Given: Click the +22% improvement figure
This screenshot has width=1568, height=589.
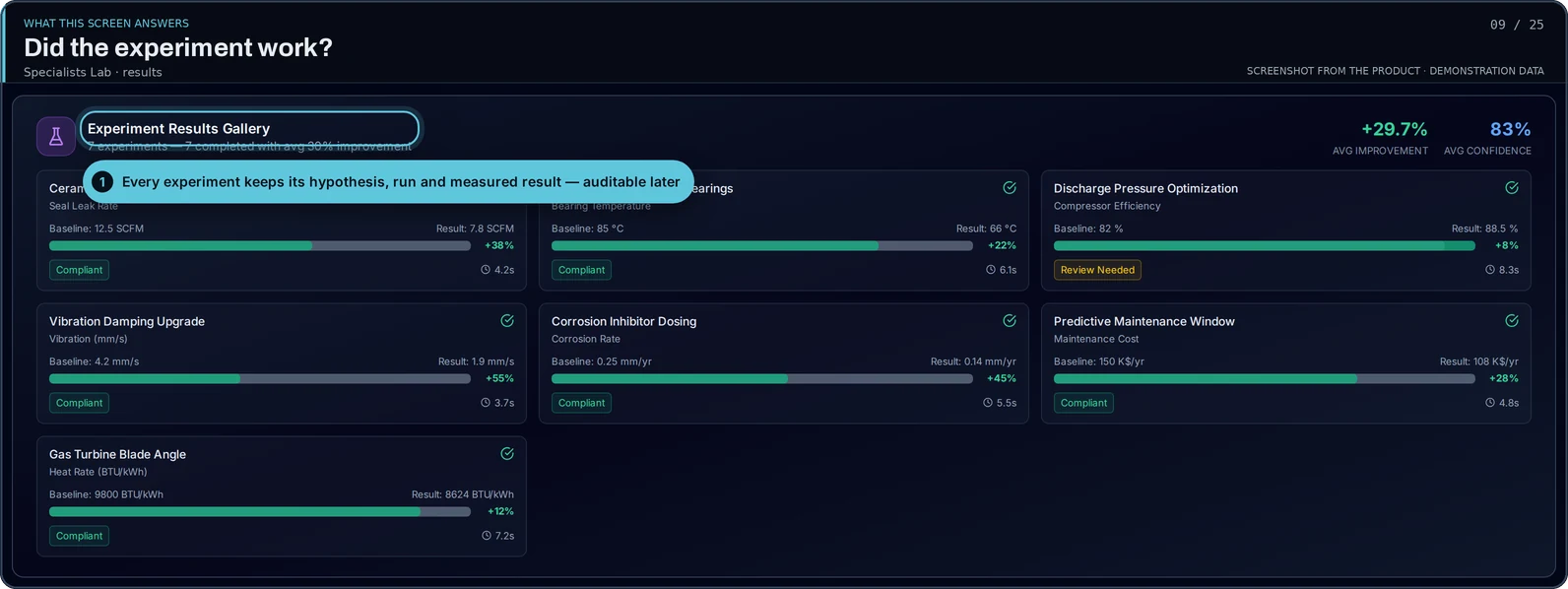Looking at the screenshot, I should (1002, 245).
